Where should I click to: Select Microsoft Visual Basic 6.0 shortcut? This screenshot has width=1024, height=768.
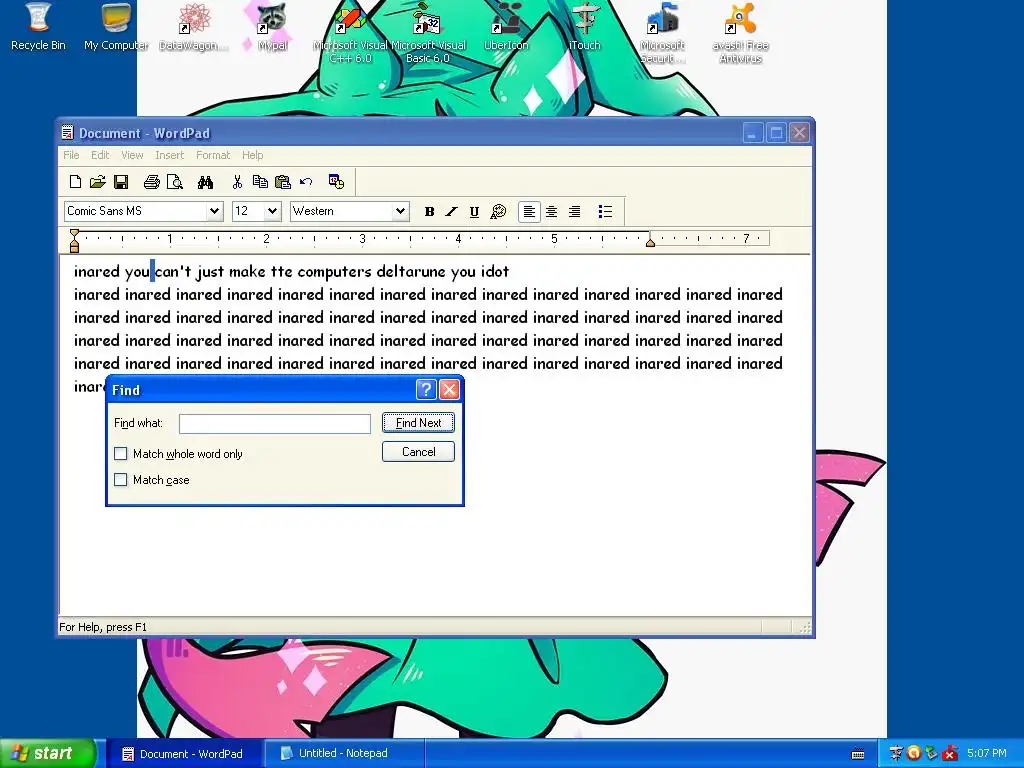(x=428, y=33)
